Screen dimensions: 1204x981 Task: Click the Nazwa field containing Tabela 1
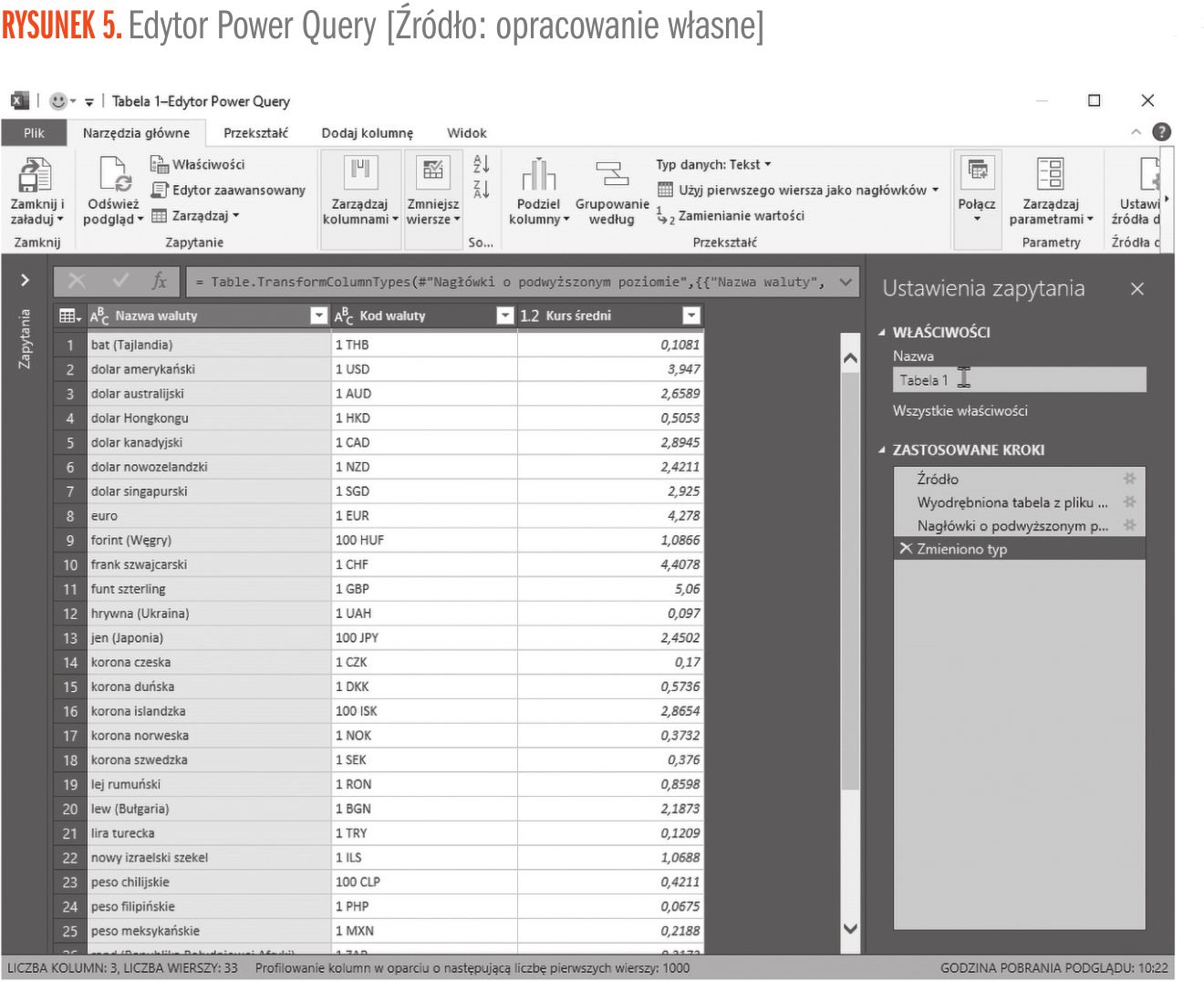click(x=1019, y=380)
